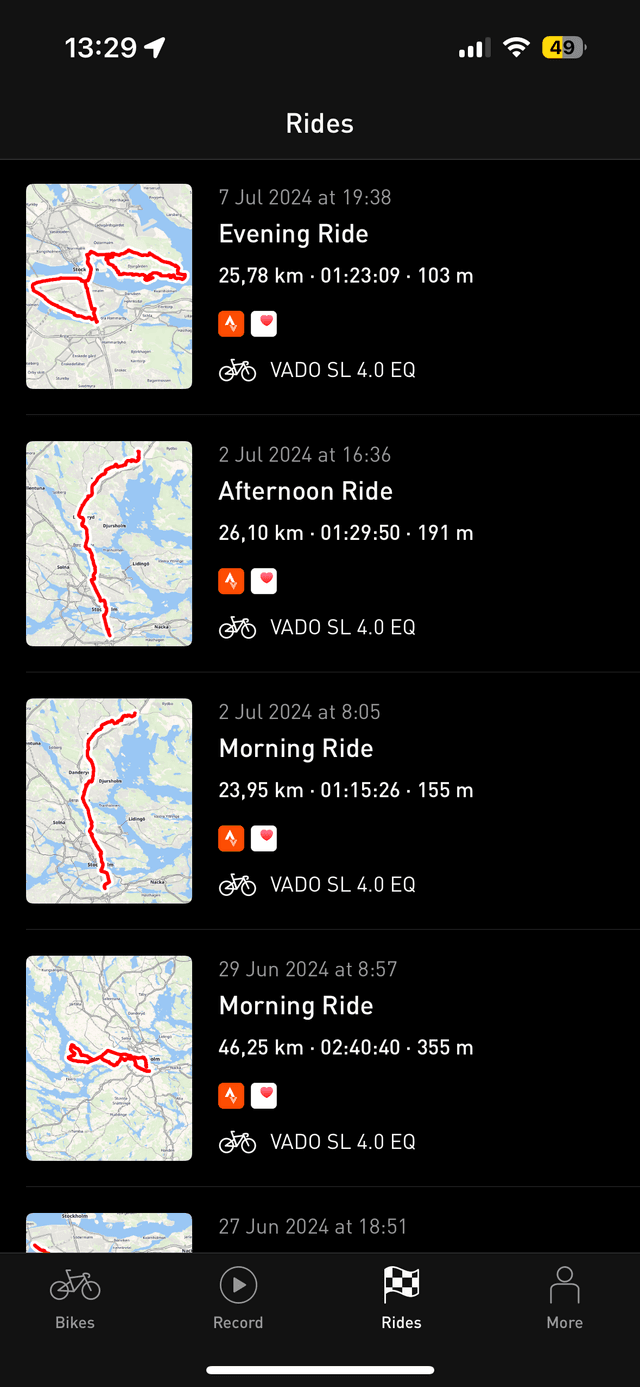Tap the Record button
The width and height of the screenshot is (640, 1387).
coord(238,1297)
